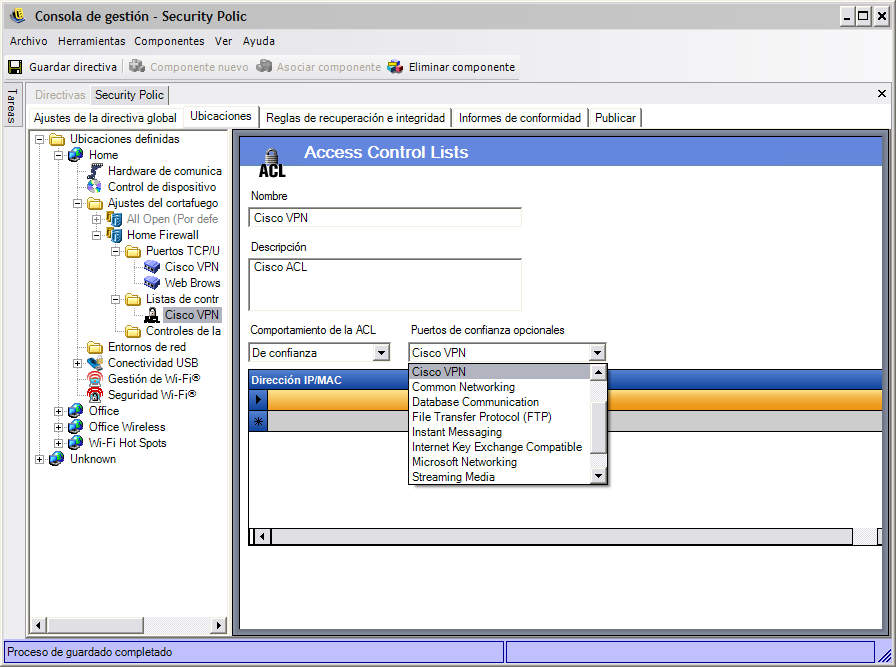Image resolution: width=896 pixels, height=667 pixels.
Task: Select the Hardware de comunicaciones tree icon
Action: click(95, 171)
